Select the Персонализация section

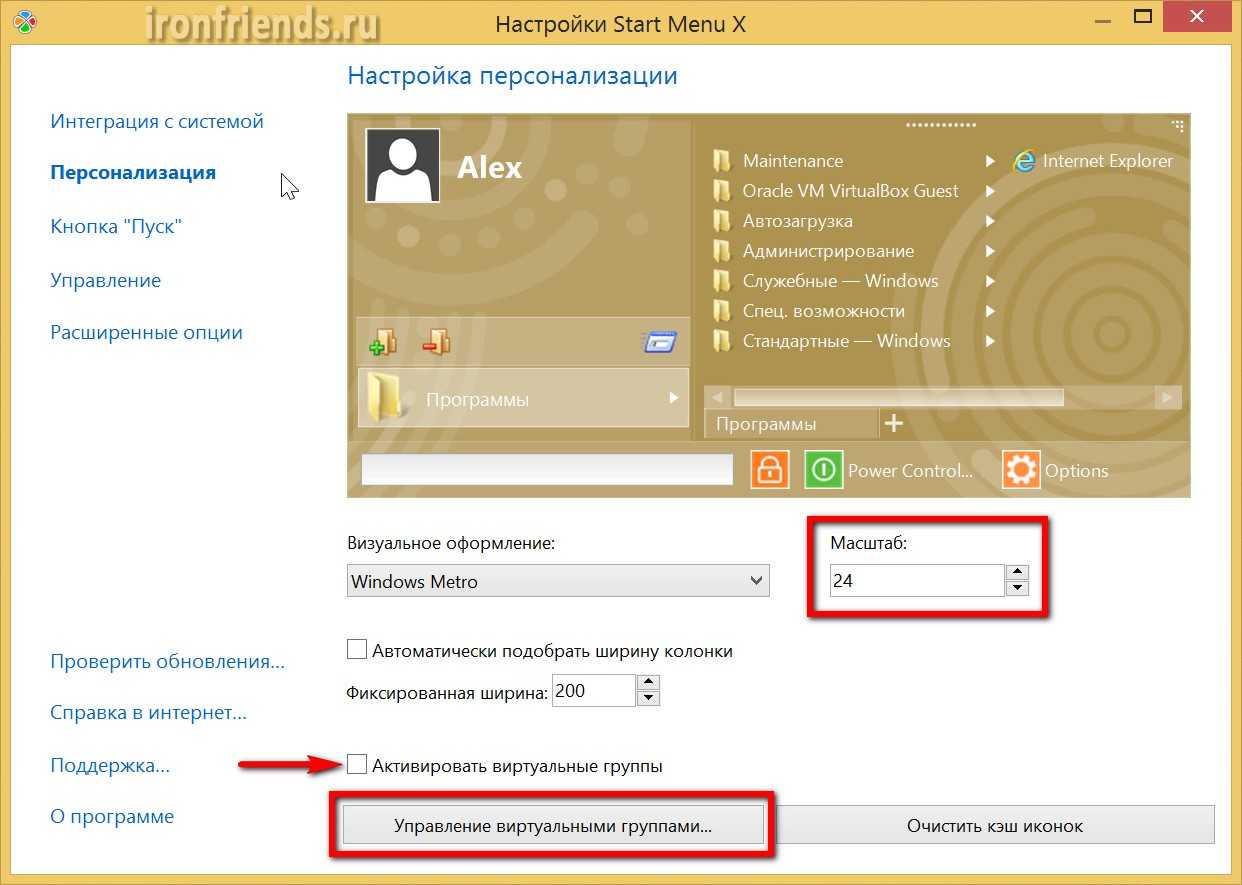pyautogui.click(x=133, y=173)
